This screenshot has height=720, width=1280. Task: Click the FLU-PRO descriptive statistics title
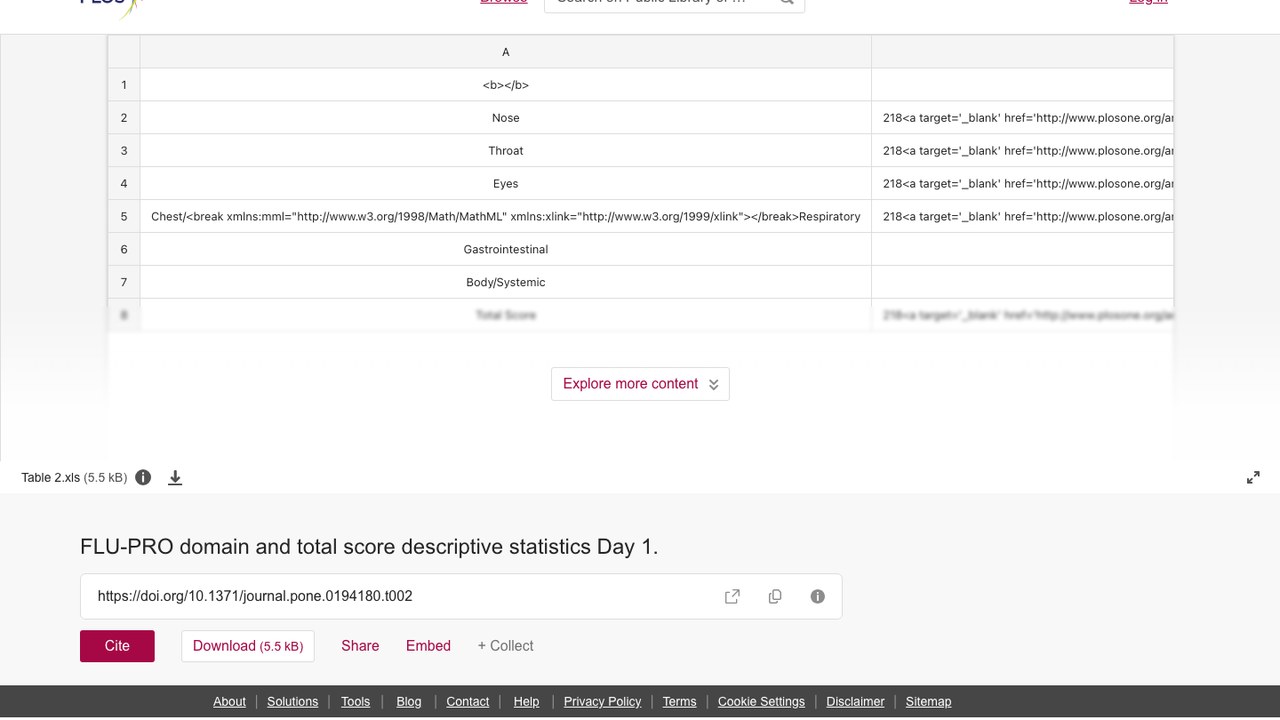[369, 547]
